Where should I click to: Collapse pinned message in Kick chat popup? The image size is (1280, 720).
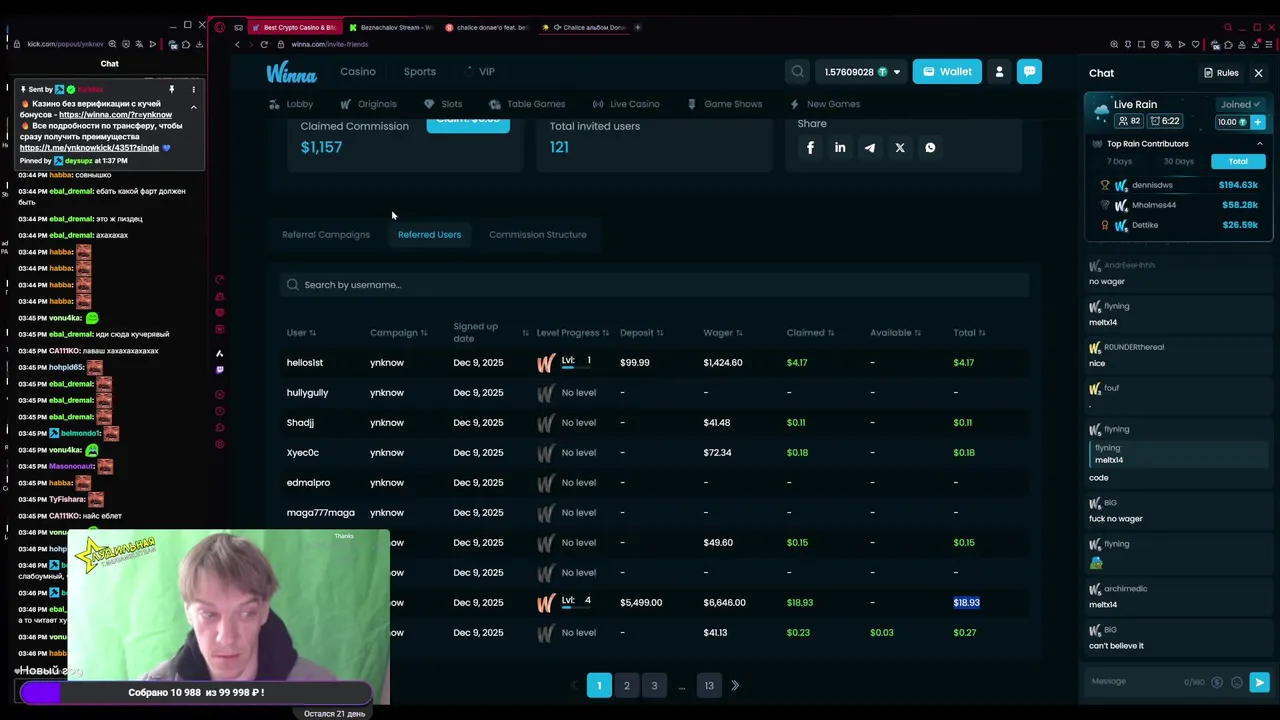point(194,107)
